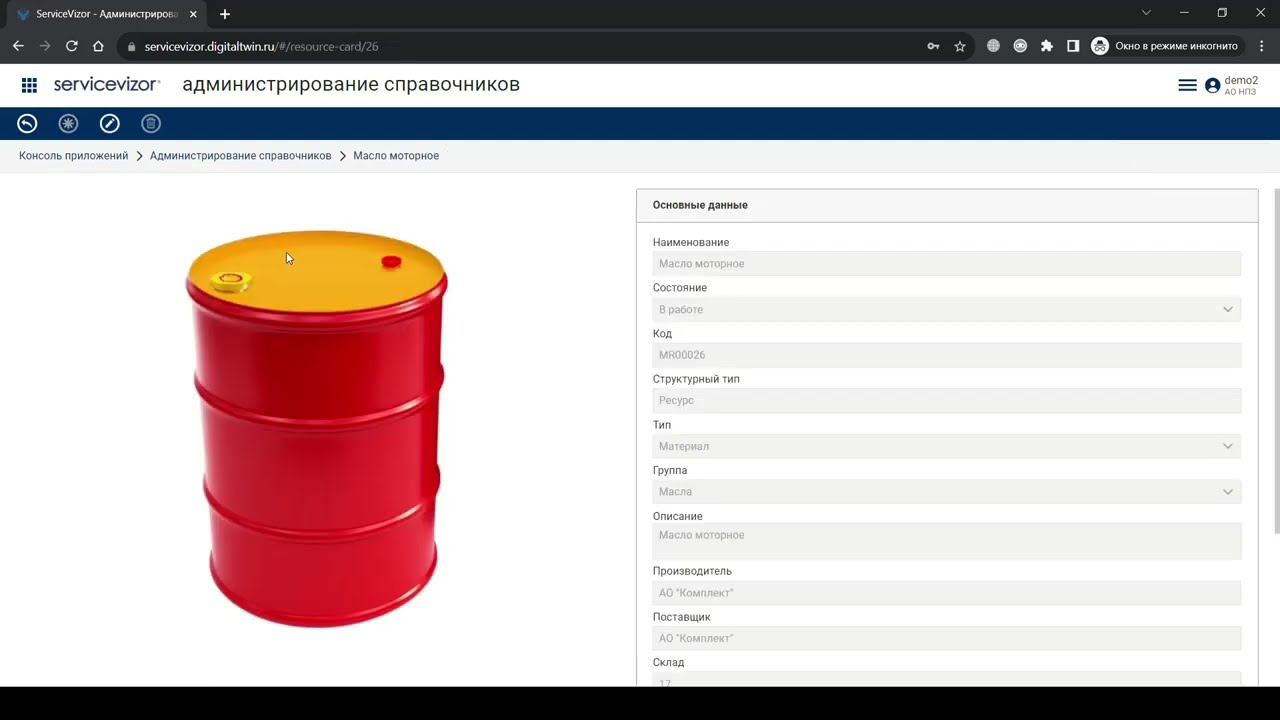Viewport: 1280px width, 720px height.
Task: Open the password key icon
Action: pos(933,46)
